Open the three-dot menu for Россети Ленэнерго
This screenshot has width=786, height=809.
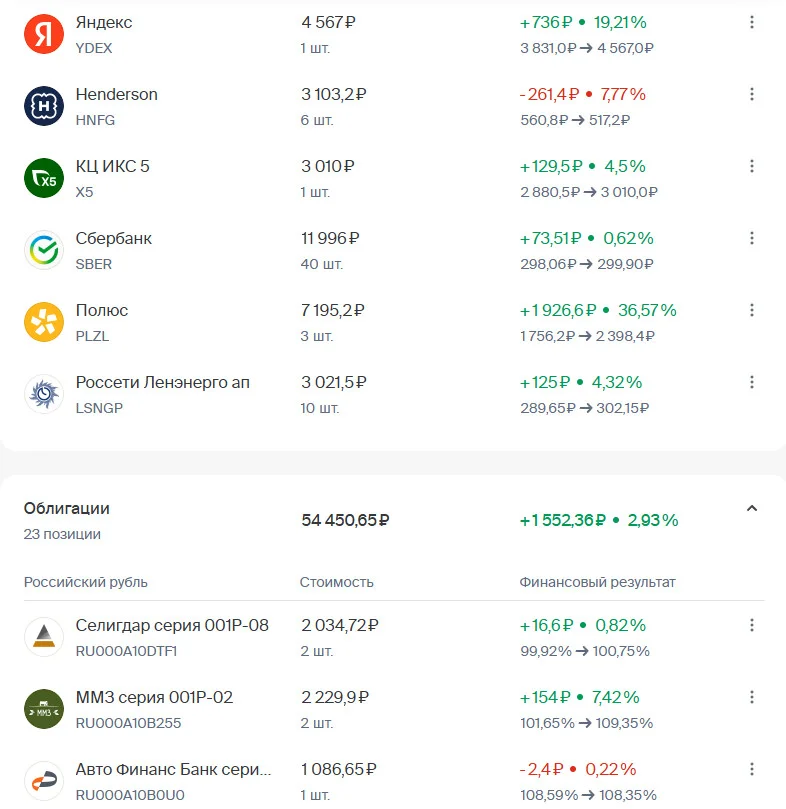pos(752,382)
